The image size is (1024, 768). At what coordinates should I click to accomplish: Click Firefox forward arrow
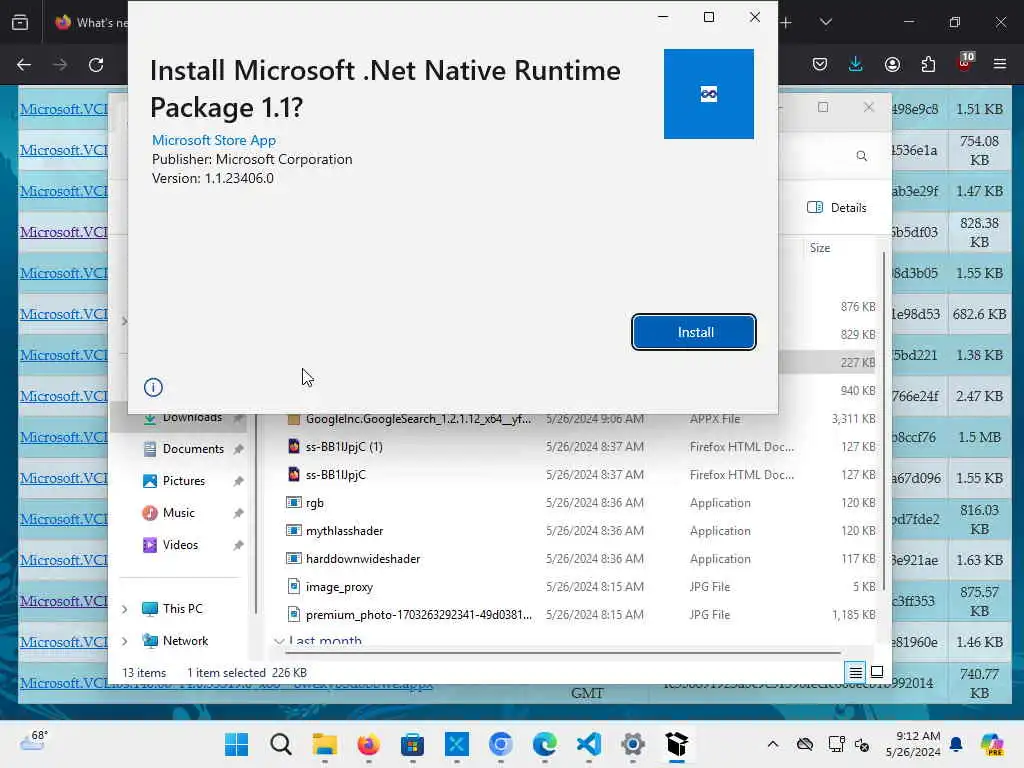click(x=59, y=64)
